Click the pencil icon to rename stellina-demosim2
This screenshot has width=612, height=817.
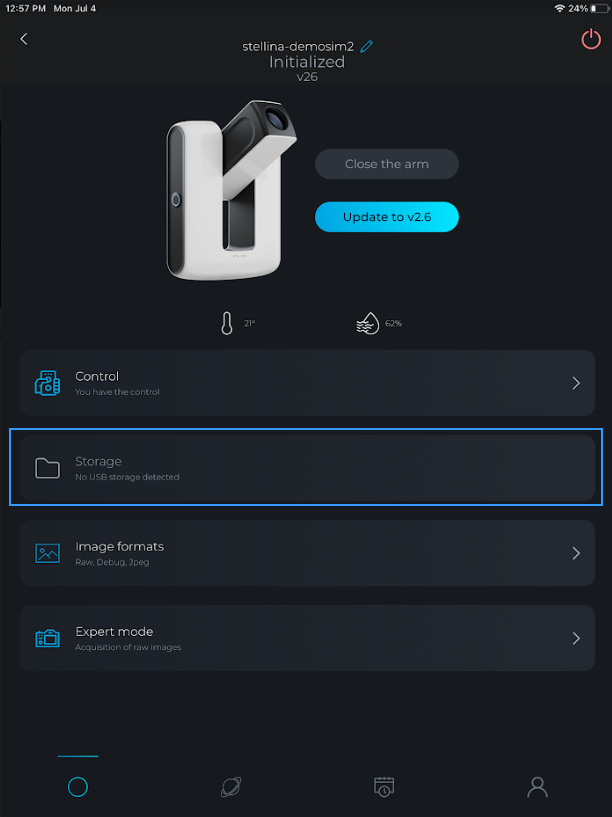click(x=367, y=46)
